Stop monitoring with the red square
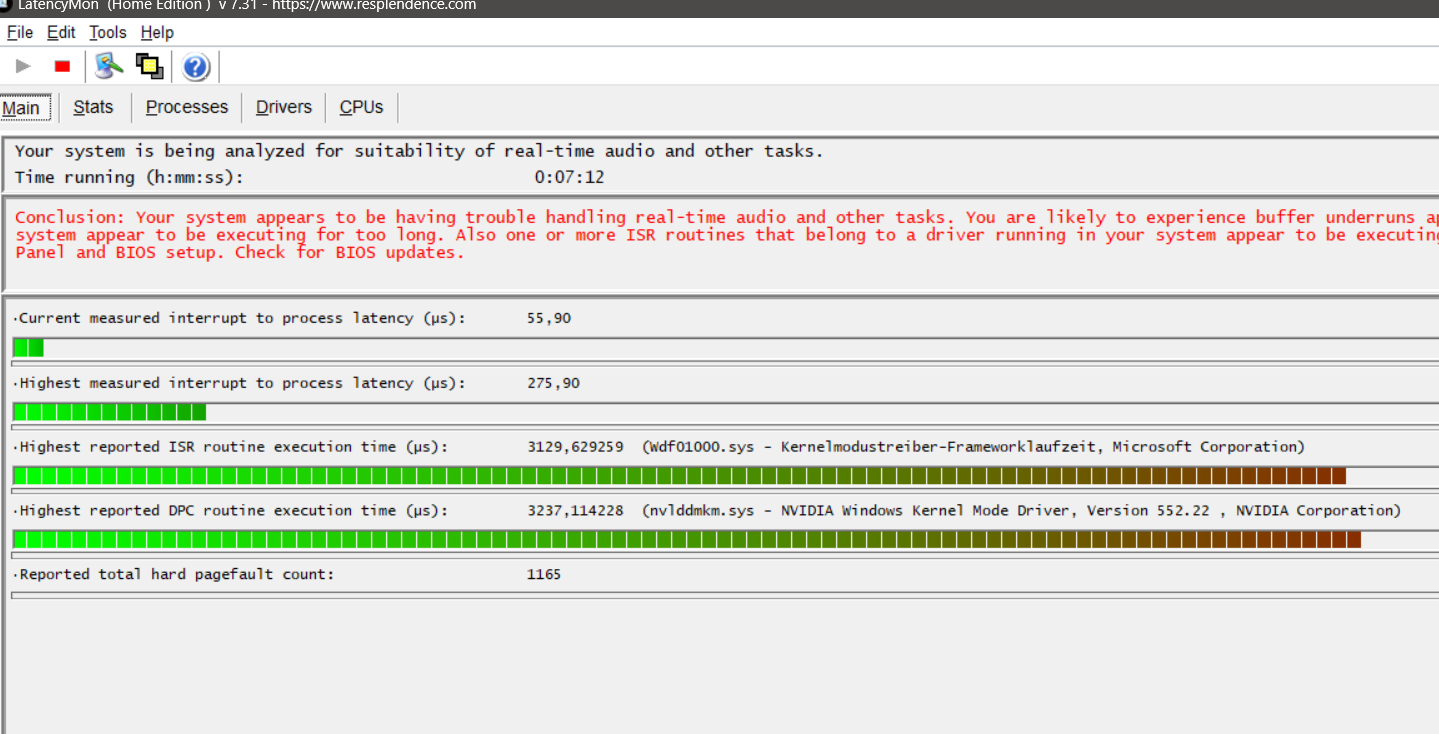Viewport: 1439px width, 734px height. 62,67
